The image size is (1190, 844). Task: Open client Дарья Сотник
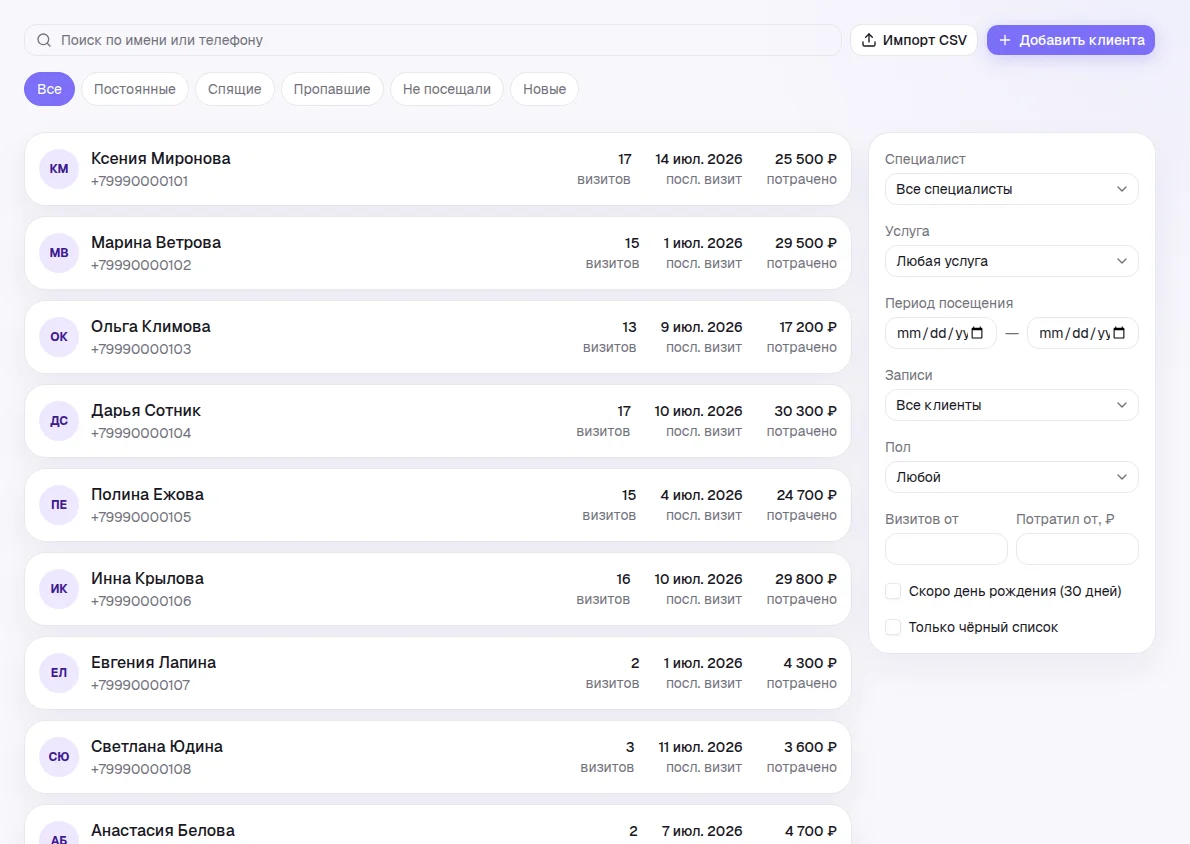point(438,421)
